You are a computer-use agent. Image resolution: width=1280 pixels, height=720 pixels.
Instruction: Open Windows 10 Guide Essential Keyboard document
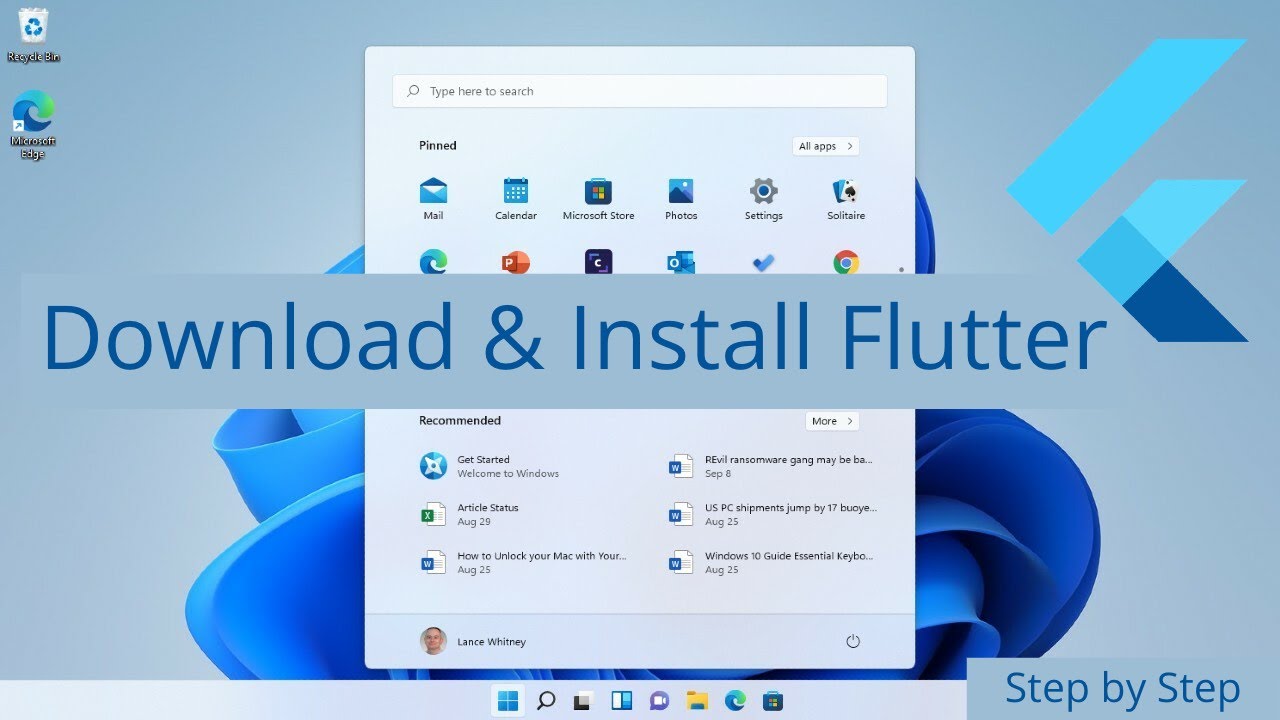(771, 562)
